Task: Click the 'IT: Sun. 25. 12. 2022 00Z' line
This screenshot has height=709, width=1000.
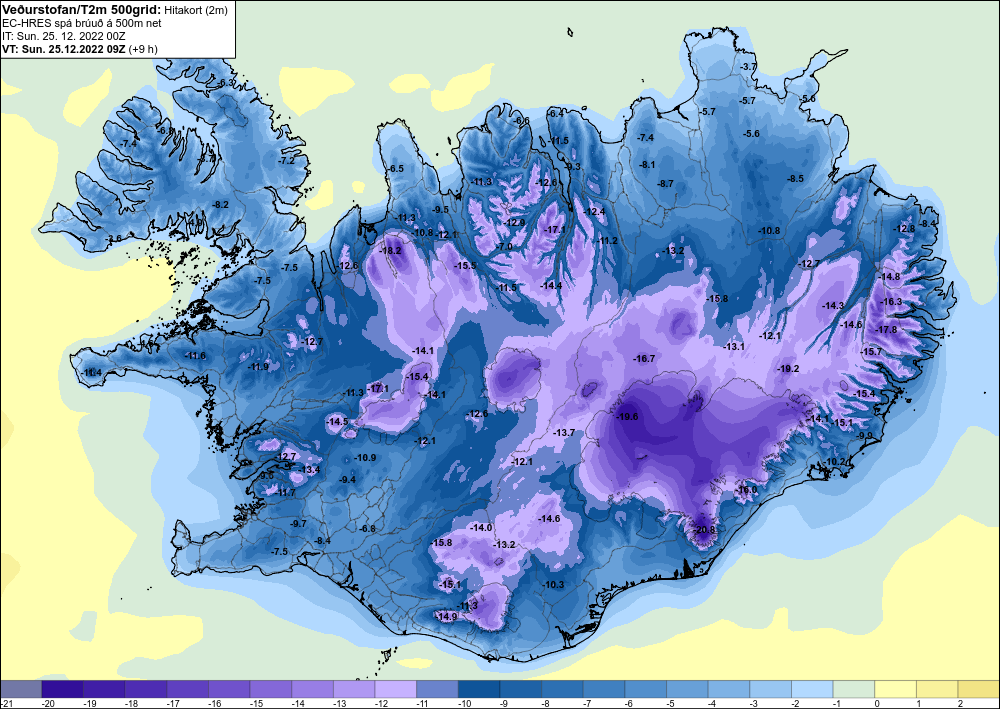Action: click(x=64, y=36)
